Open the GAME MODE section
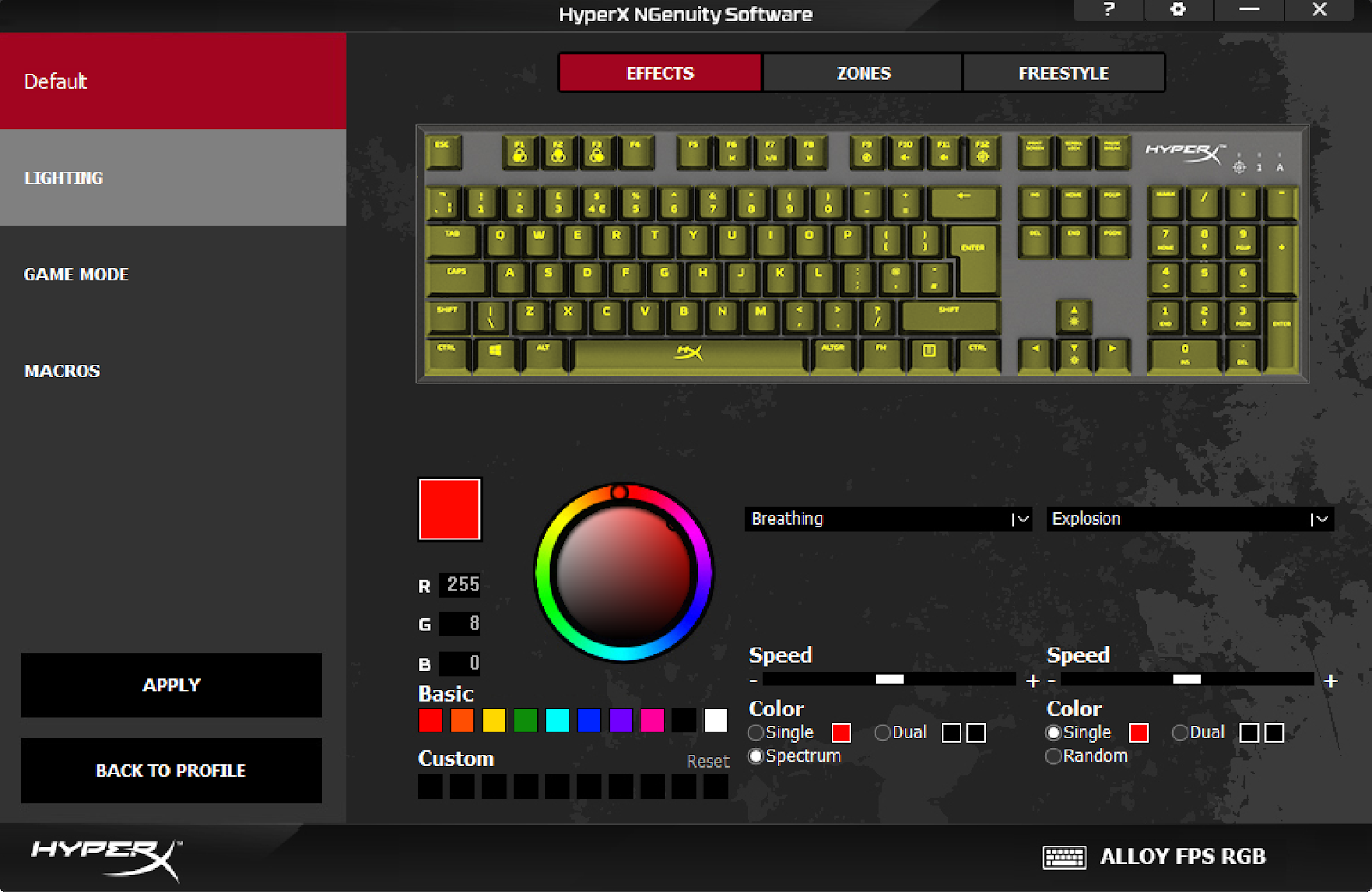 75,274
